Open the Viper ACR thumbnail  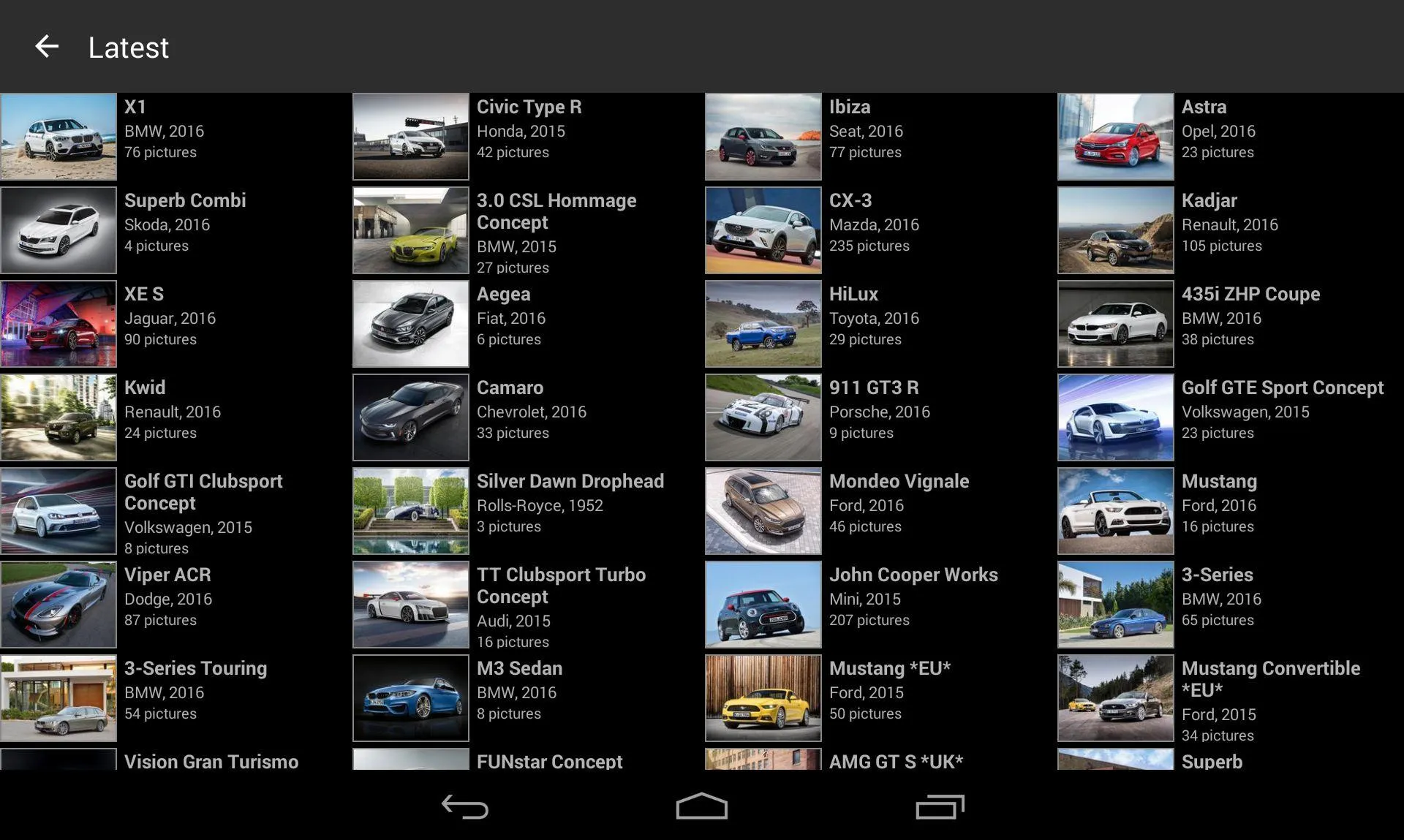[x=58, y=605]
